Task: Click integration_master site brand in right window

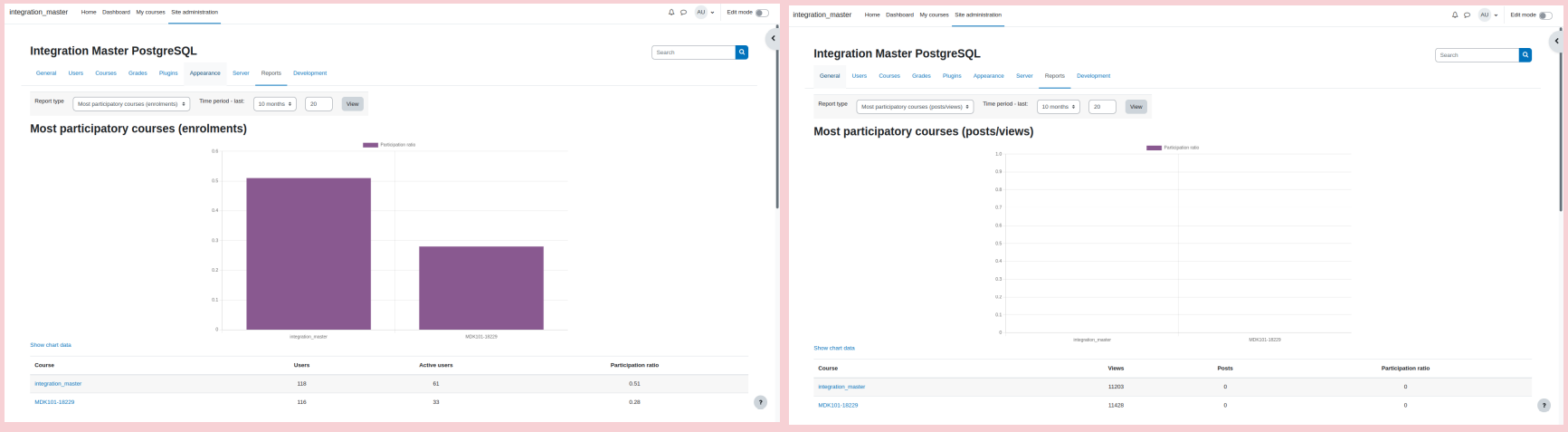Action: click(x=822, y=15)
